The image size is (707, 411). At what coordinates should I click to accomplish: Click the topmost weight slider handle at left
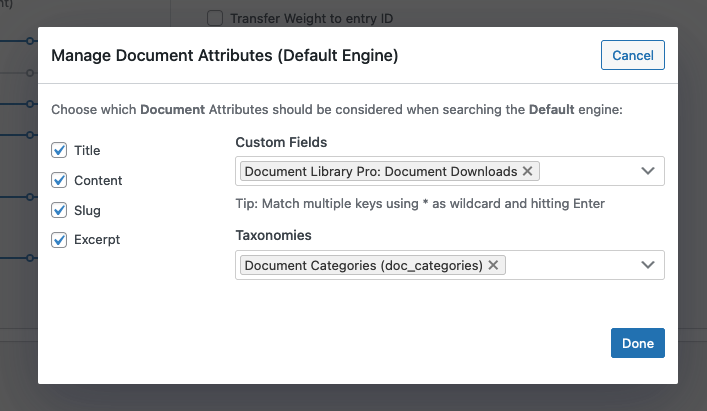pyautogui.click(x=30, y=41)
